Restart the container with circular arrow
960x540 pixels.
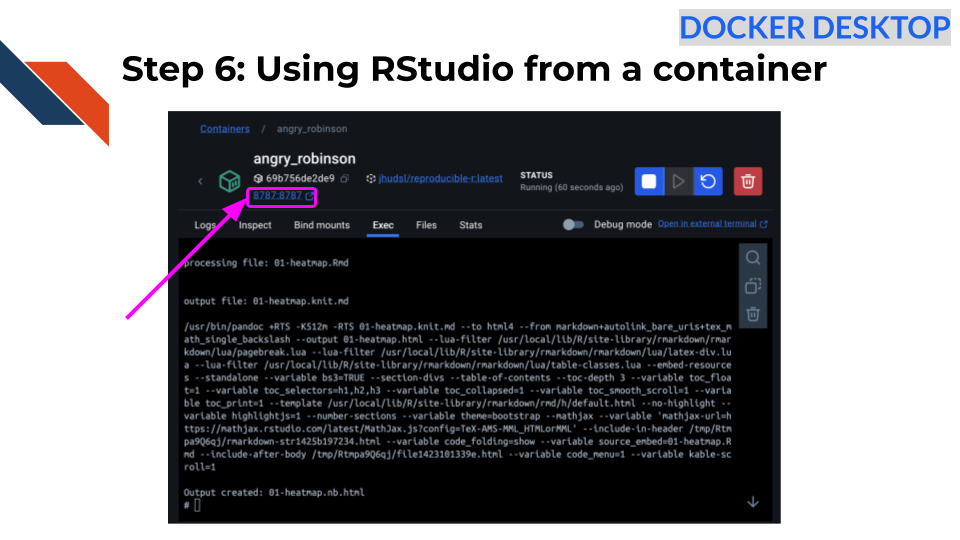[x=708, y=181]
